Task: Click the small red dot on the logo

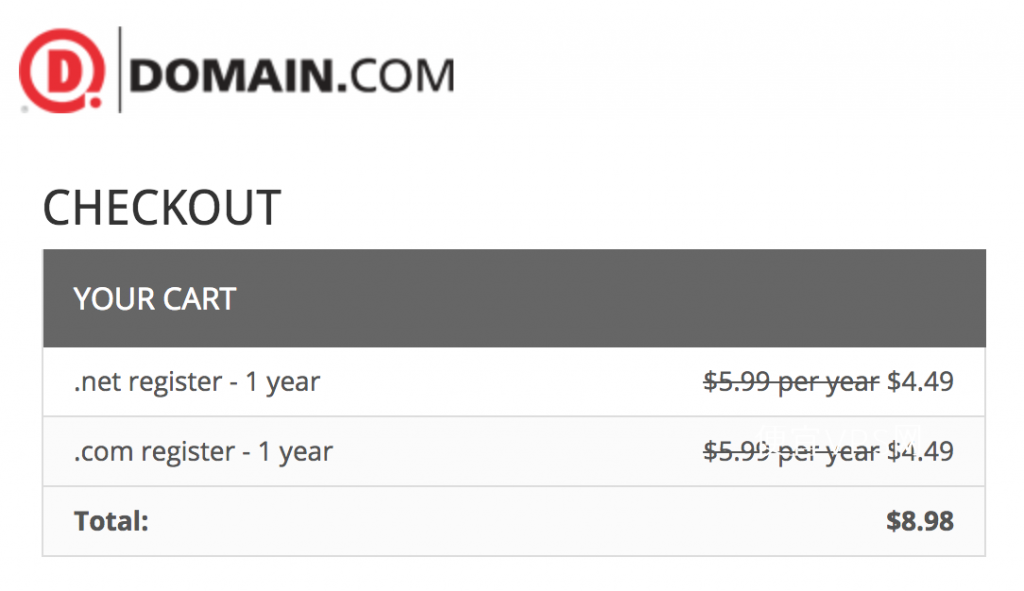Action: [95, 103]
